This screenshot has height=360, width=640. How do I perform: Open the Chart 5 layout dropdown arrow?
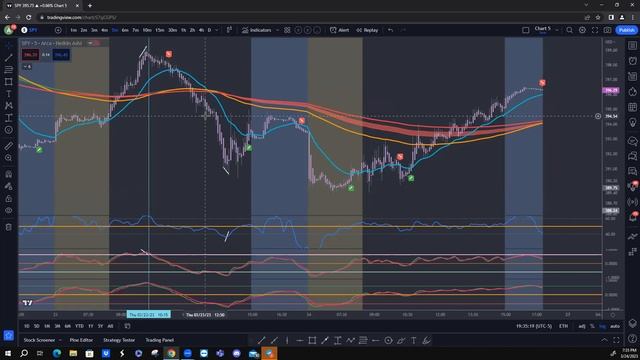pyautogui.click(x=557, y=30)
